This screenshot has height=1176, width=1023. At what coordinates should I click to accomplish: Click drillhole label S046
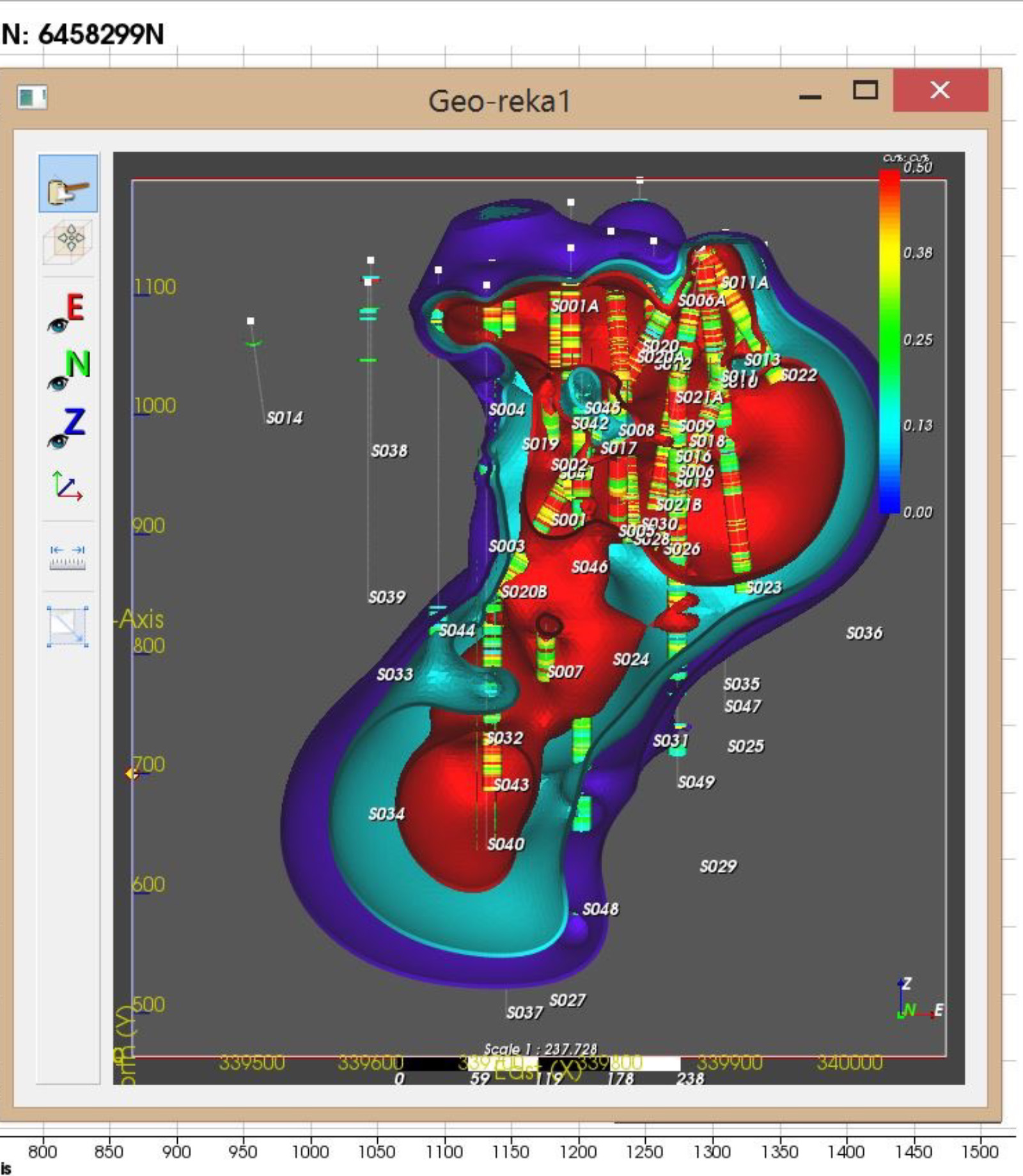(x=589, y=567)
